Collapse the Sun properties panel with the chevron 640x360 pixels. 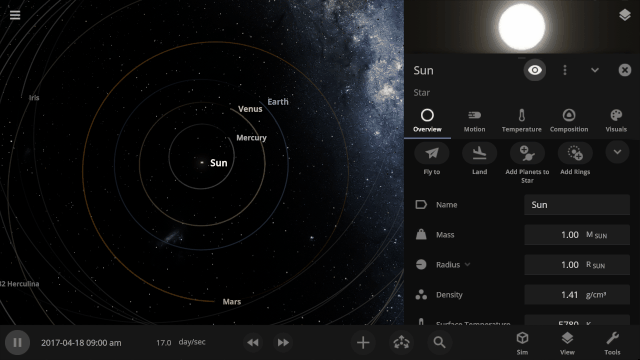pyautogui.click(x=595, y=70)
